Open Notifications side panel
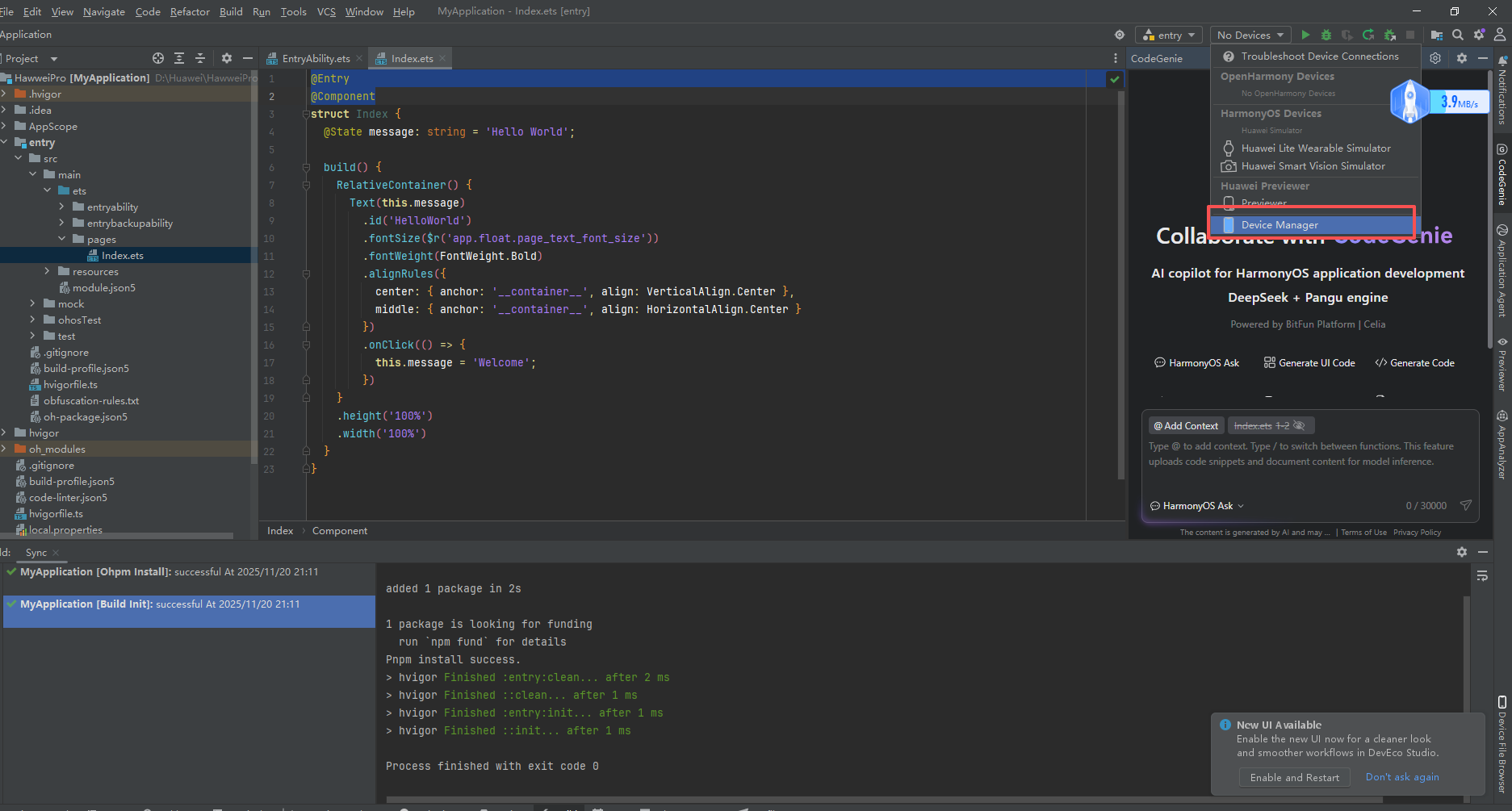Image resolution: width=1512 pixels, height=811 pixels. (x=1502, y=90)
